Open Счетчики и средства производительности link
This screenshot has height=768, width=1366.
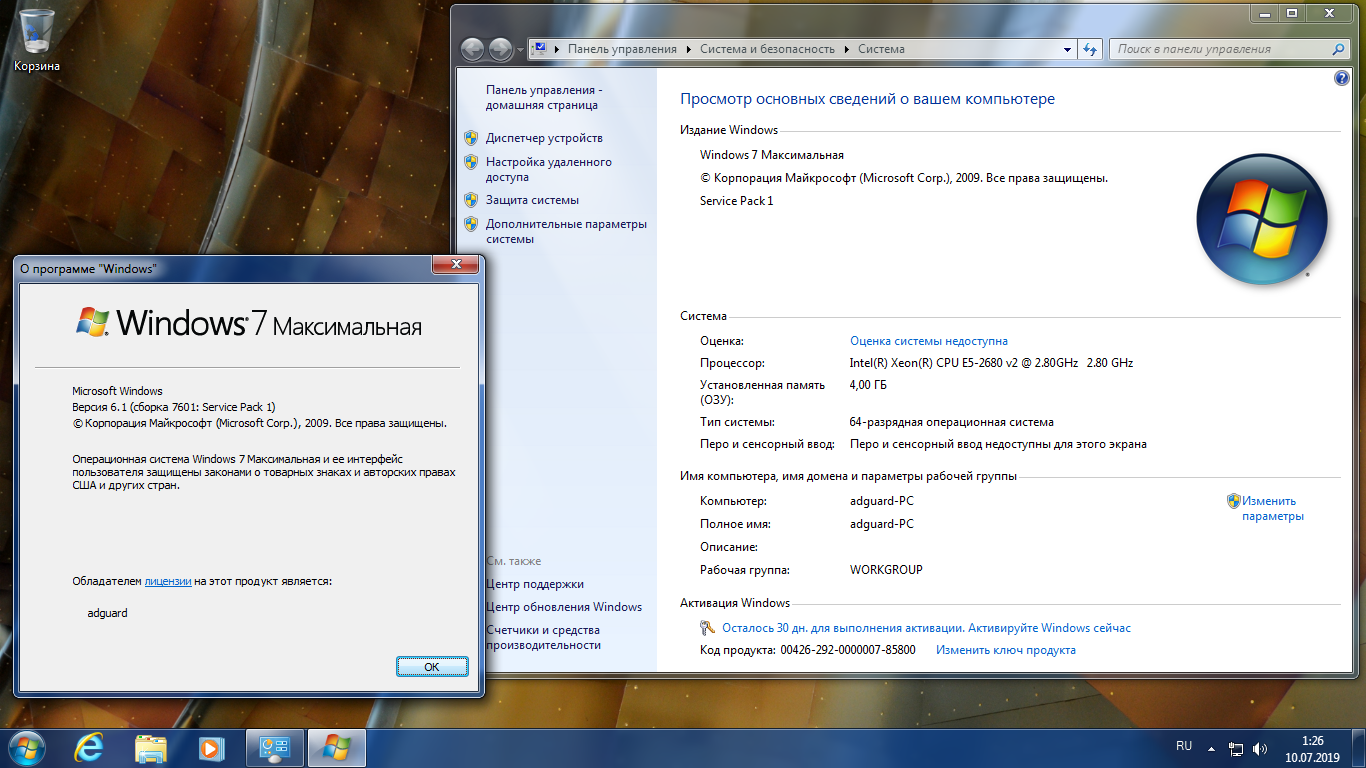(x=543, y=637)
